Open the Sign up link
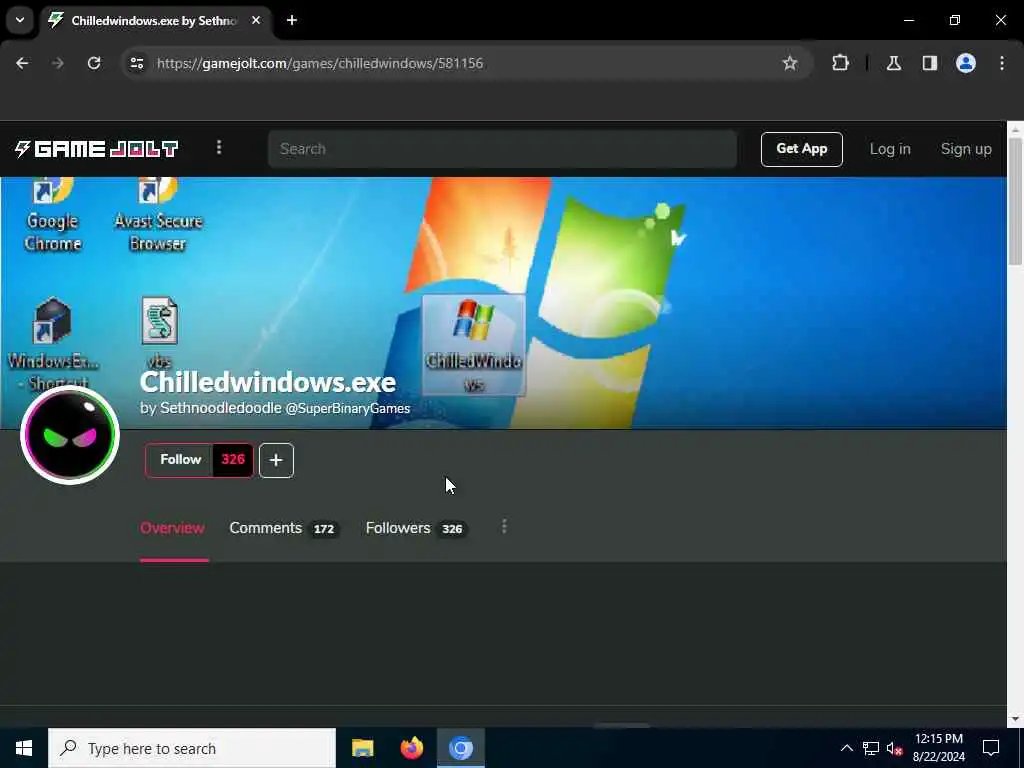The image size is (1024, 768). pyautogui.click(x=966, y=149)
